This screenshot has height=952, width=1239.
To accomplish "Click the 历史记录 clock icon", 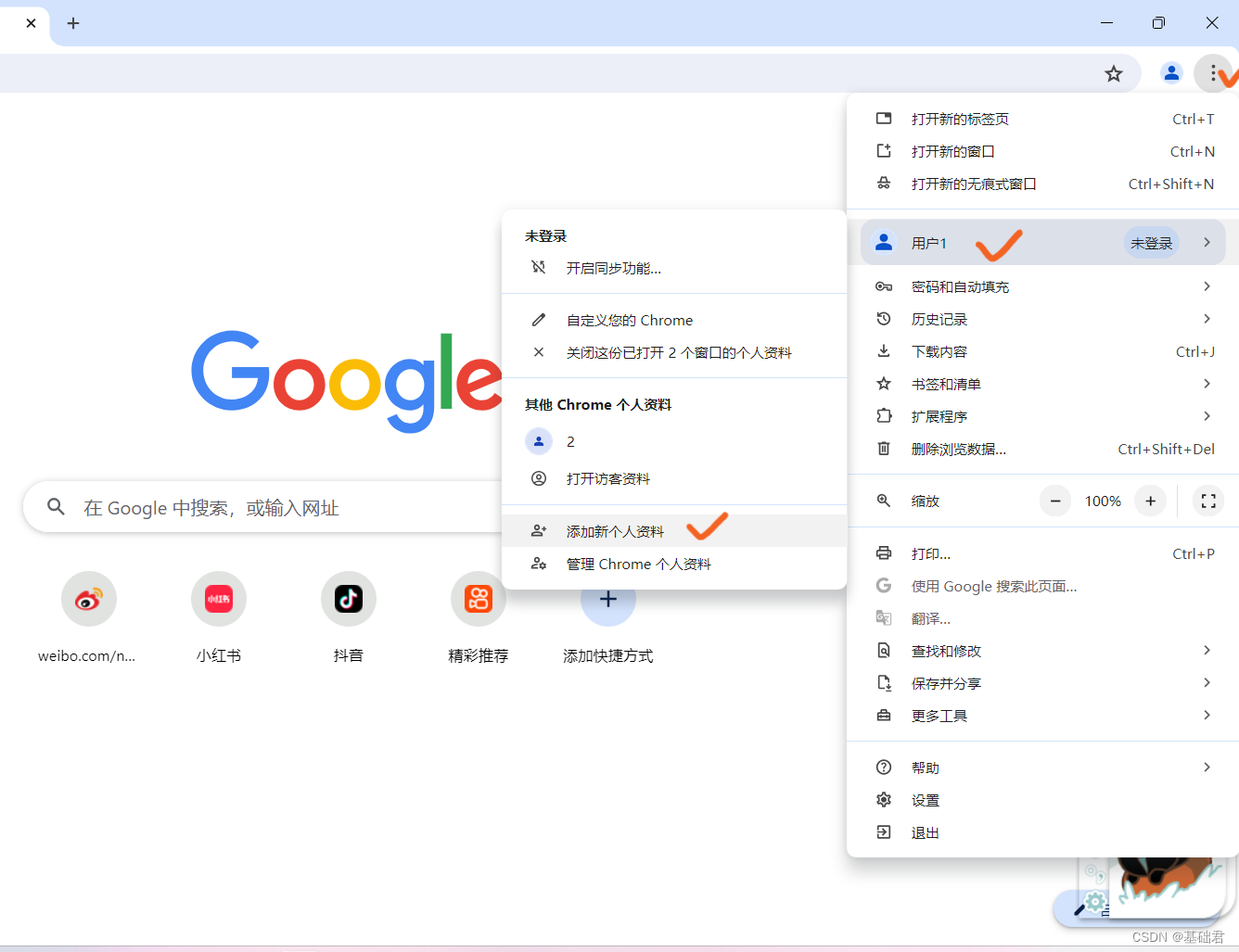I will click(x=884, y=319).
